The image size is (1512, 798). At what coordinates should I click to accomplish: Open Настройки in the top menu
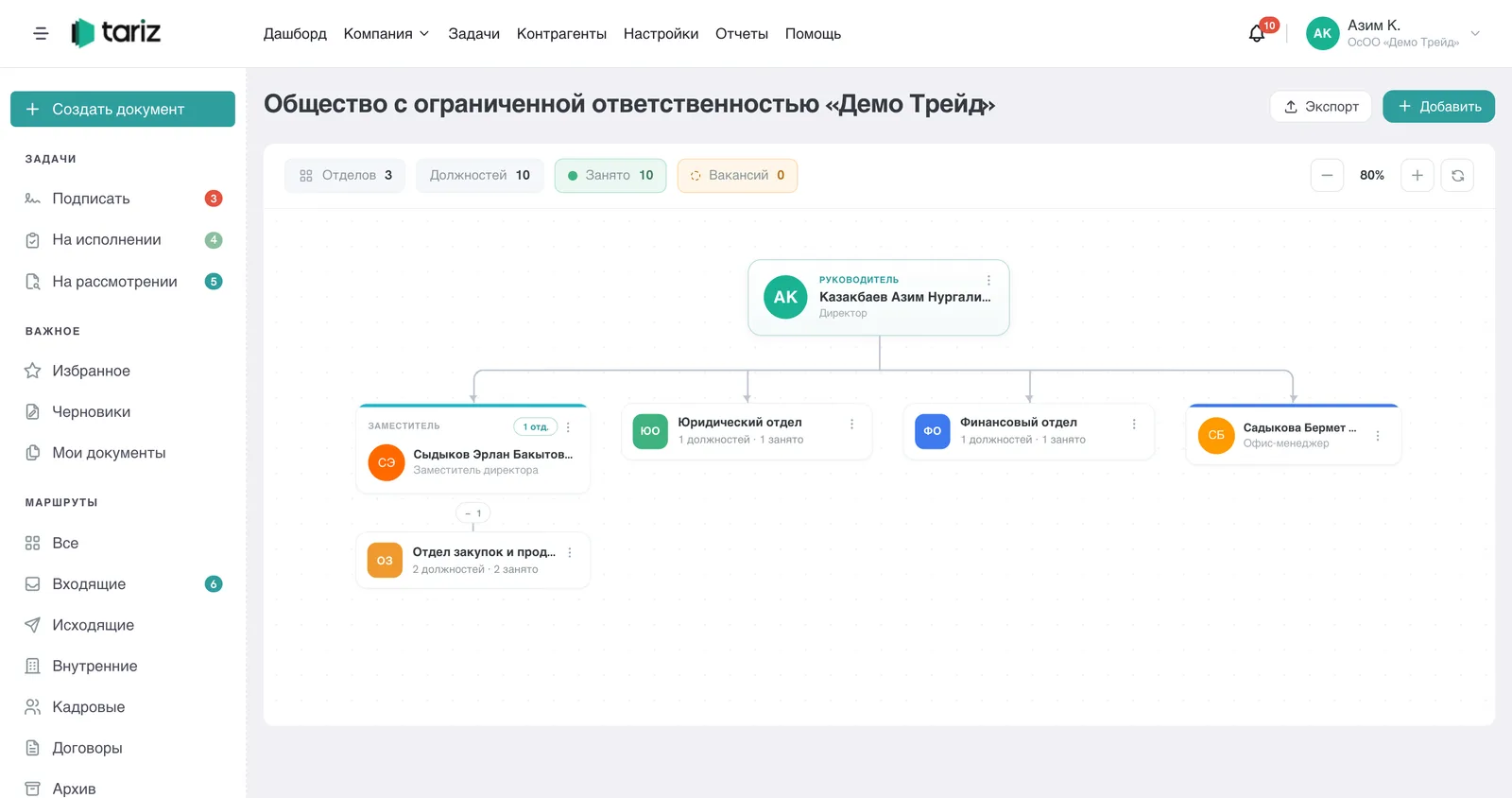click(661, 33)
